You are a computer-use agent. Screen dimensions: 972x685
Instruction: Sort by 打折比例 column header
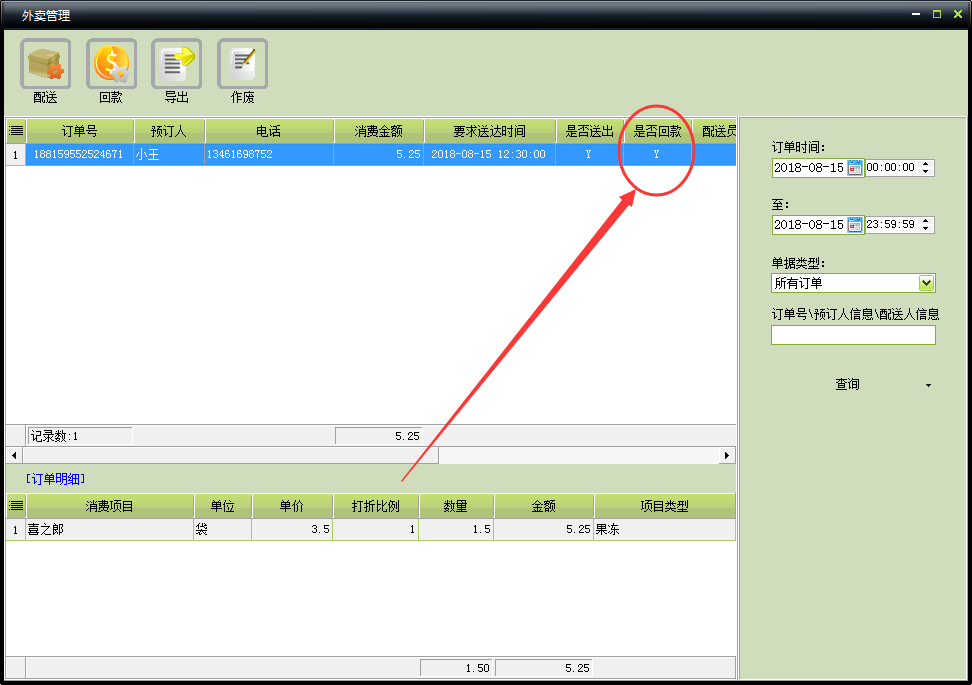coord(376,506)
